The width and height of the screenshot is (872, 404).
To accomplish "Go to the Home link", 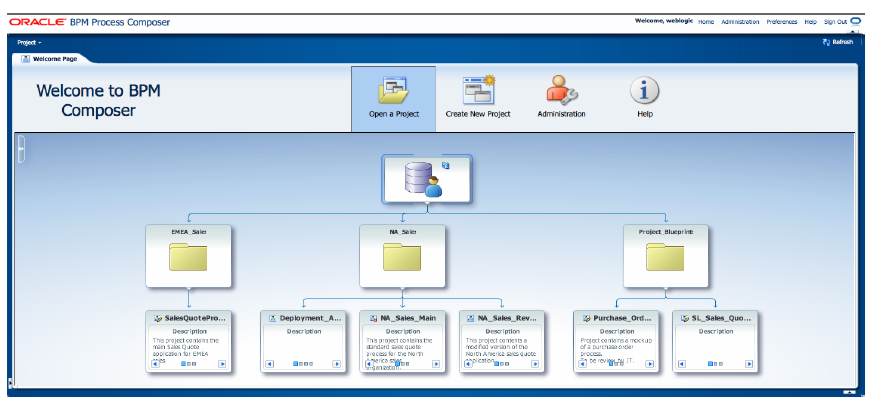I will (x=706, y=22).
